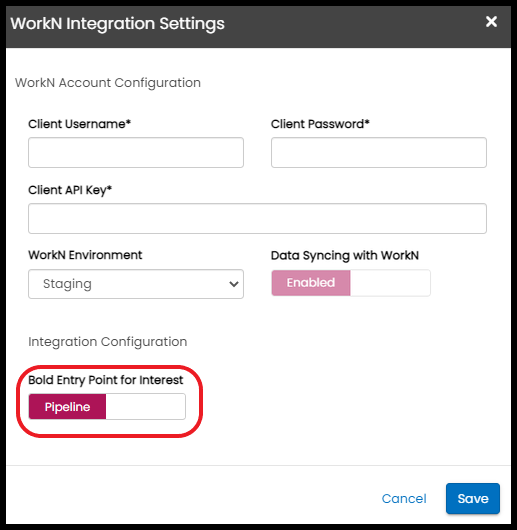Image resolution: width=517 pixels, height=530 pixels.
Task: Click the Client Username* label
Action: tap(79, 124)
